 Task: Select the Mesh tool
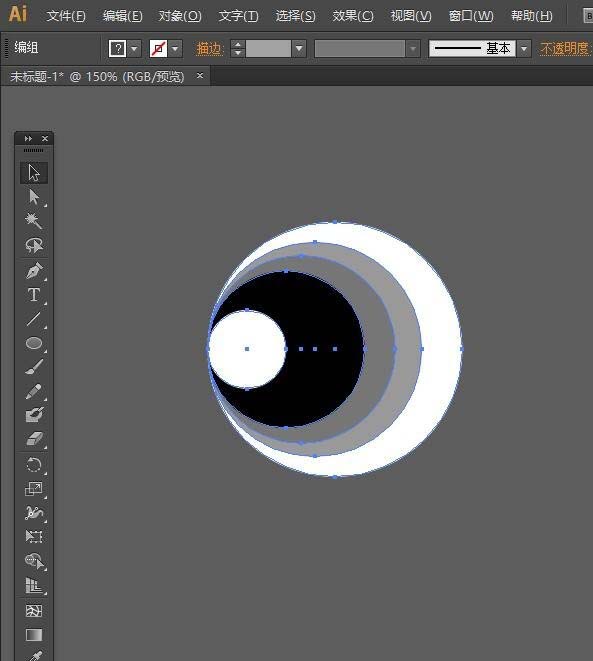34,610
